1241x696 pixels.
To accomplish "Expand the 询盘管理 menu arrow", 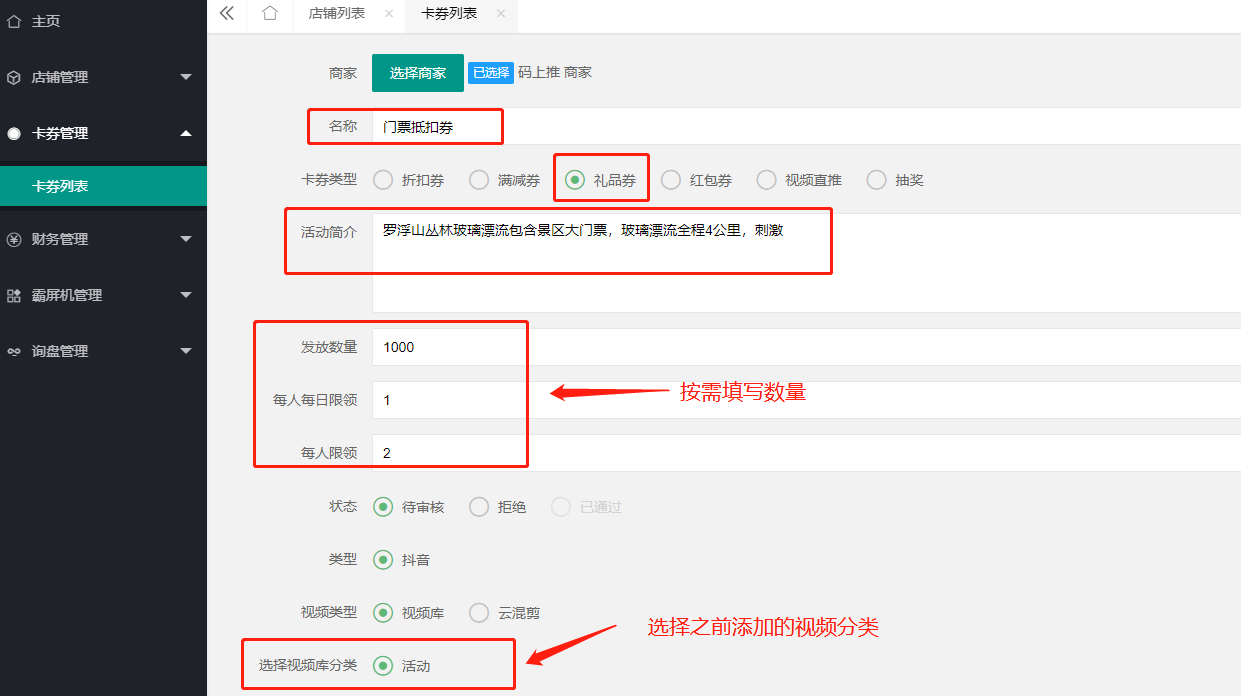I will [x=186, y=351].
